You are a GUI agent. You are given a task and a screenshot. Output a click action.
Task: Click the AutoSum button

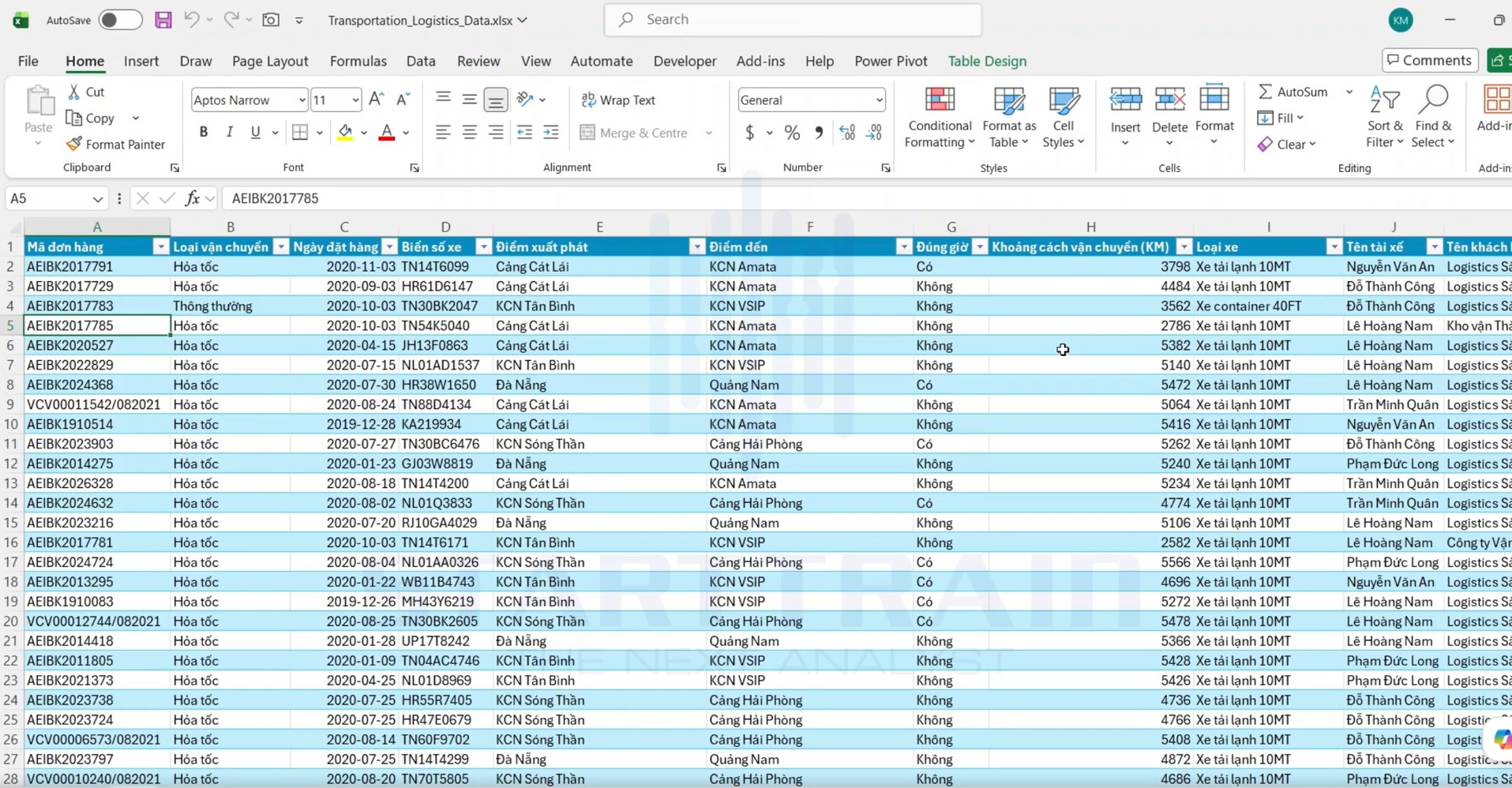[1293, 92]
